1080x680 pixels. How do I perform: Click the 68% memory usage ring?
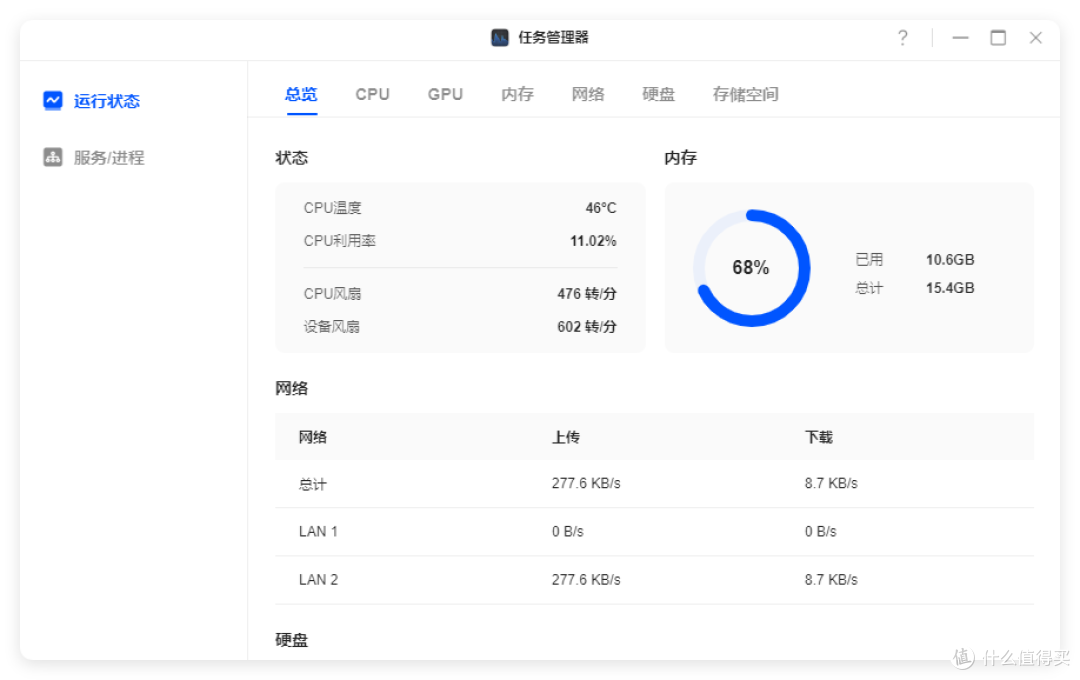pyautogui.click(x=751, y=268)
